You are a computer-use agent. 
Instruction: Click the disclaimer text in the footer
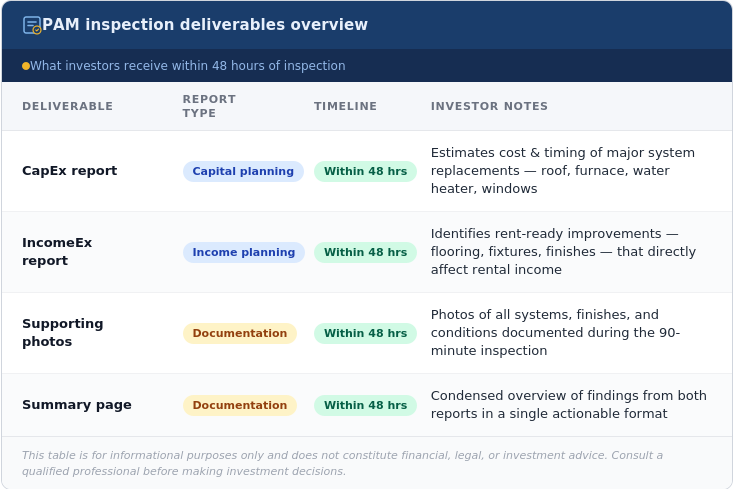pyautogui.click(x=342, y=463)
